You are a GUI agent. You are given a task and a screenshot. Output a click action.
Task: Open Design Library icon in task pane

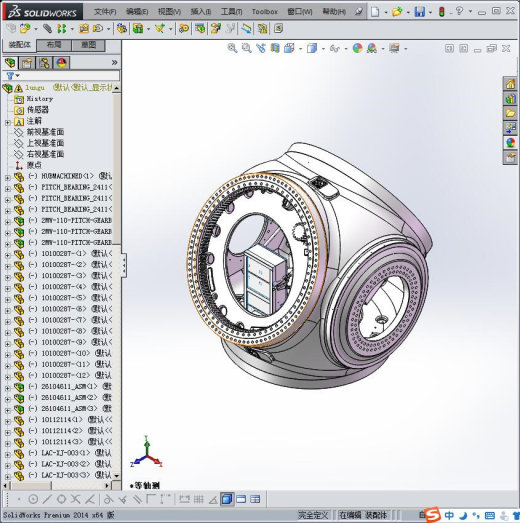[510, 99]
